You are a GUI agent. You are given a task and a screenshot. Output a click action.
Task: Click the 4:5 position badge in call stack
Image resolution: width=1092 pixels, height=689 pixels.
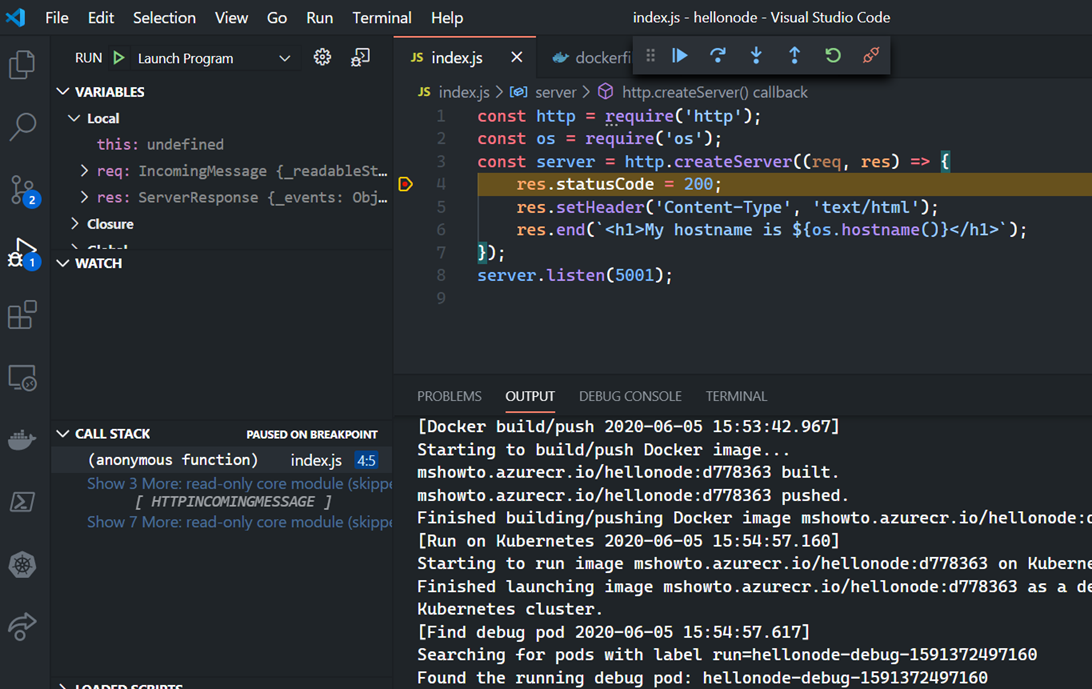tap(366, 460)
